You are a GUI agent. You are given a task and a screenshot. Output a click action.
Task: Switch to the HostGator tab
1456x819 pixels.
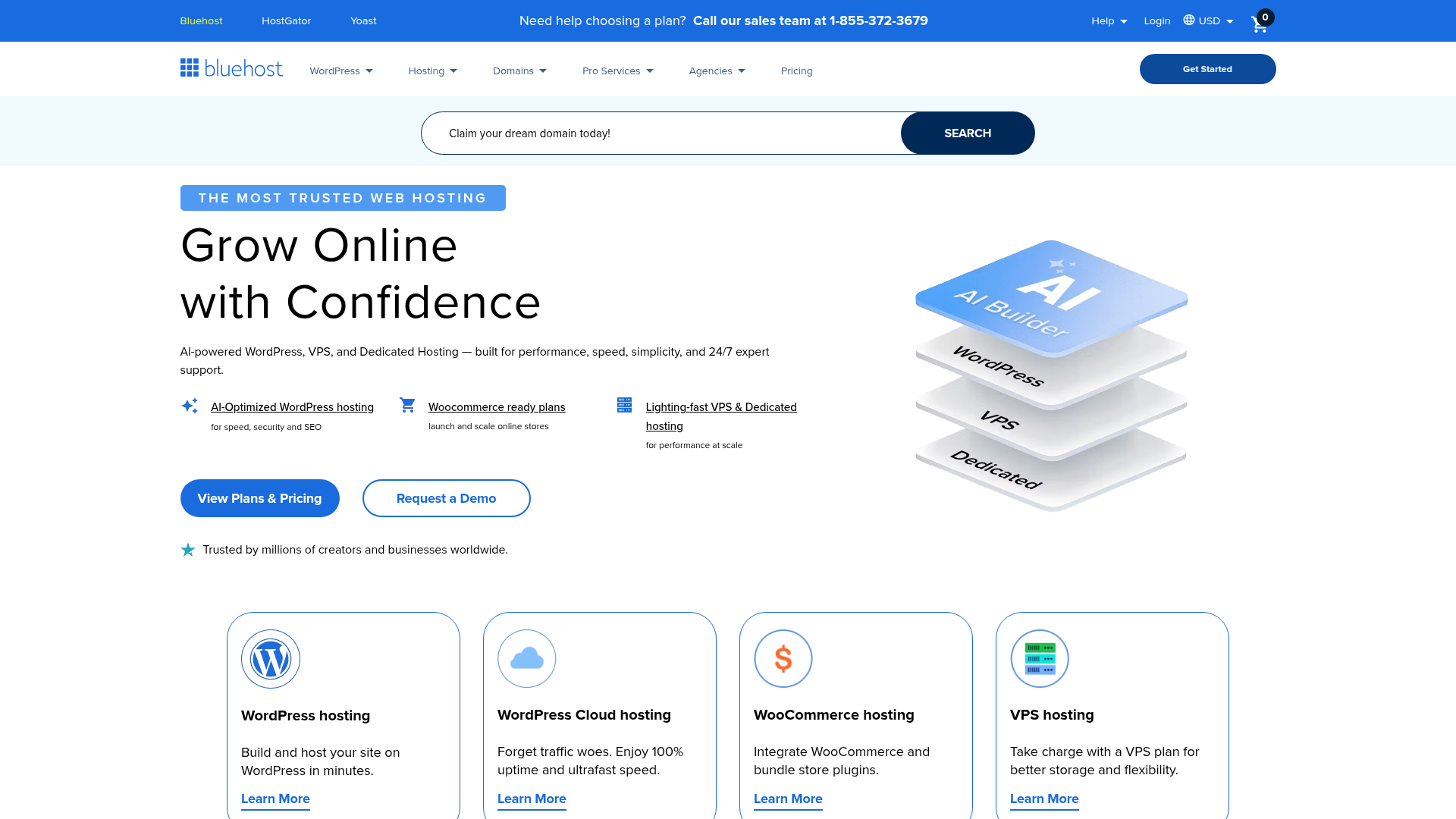coord(286,20)
